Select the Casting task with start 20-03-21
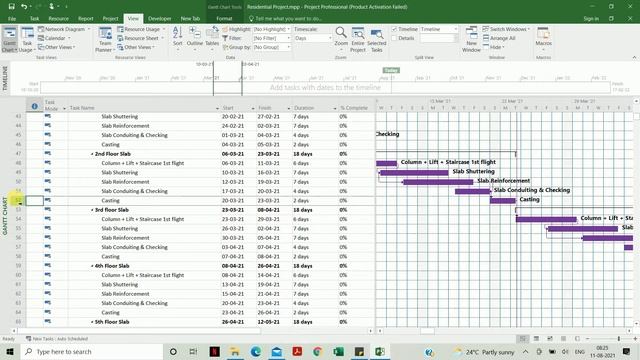The height and width of the screenshot is (360, 640). 110,201
